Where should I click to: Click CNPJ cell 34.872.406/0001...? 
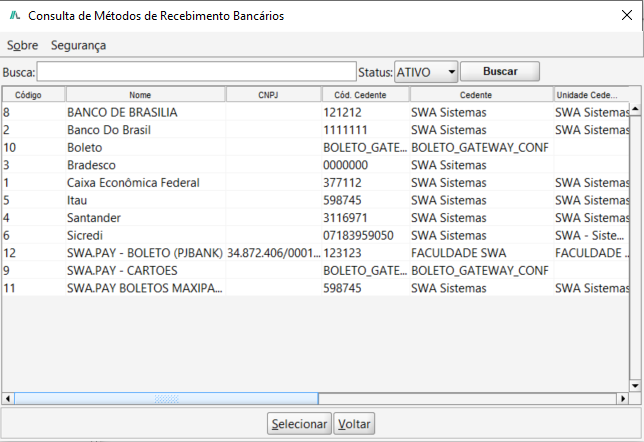coord(274,253)
